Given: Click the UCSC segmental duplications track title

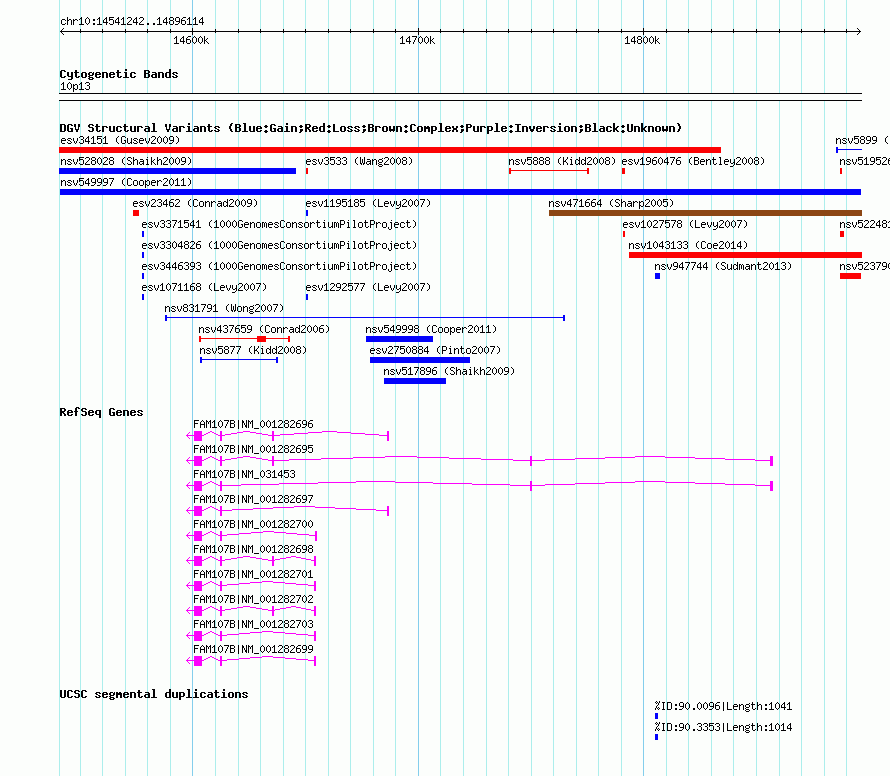Looking at the screenshot, I should [x=154, y=694].
